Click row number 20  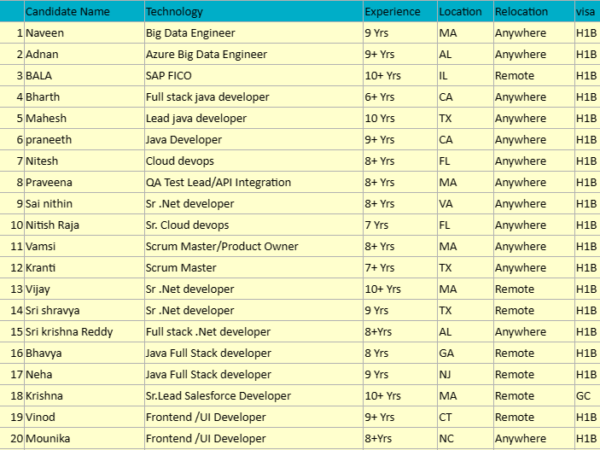pos(15,438)
